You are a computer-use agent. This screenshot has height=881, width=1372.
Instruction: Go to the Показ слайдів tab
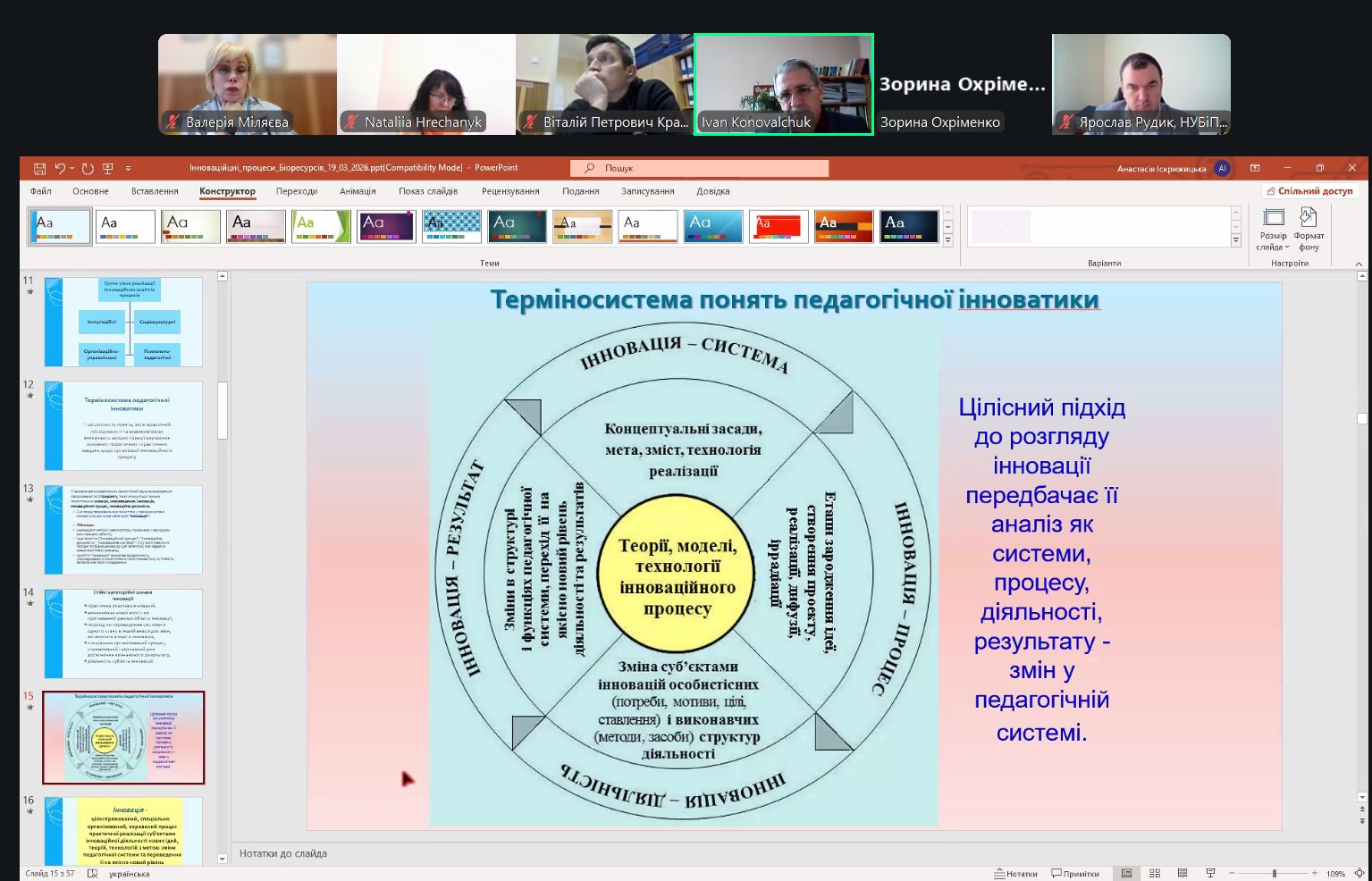pos(428,191)
